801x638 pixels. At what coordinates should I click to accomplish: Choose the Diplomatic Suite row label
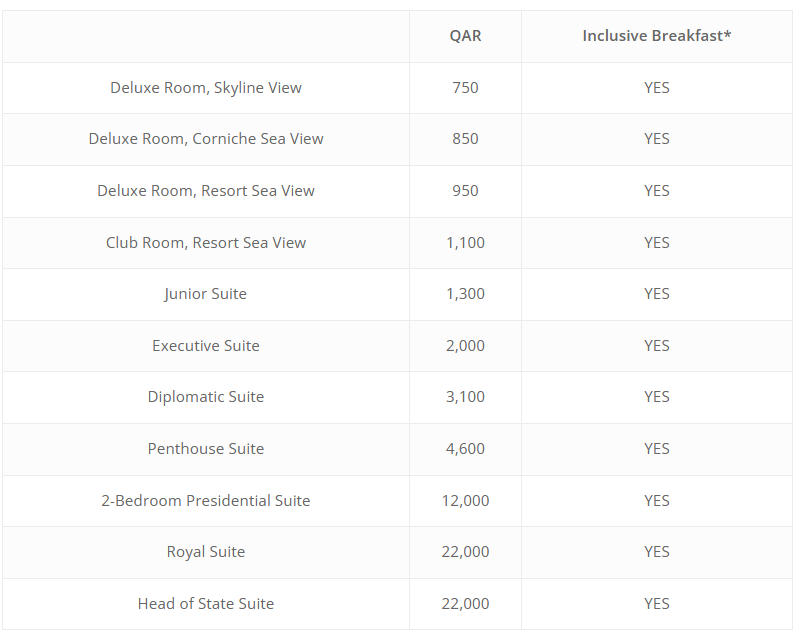click(206, 397)
